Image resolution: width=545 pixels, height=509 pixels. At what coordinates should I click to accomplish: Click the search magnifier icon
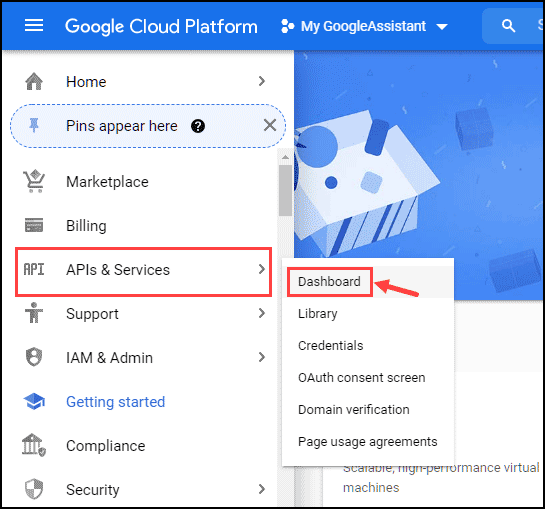tap(508, 26)
